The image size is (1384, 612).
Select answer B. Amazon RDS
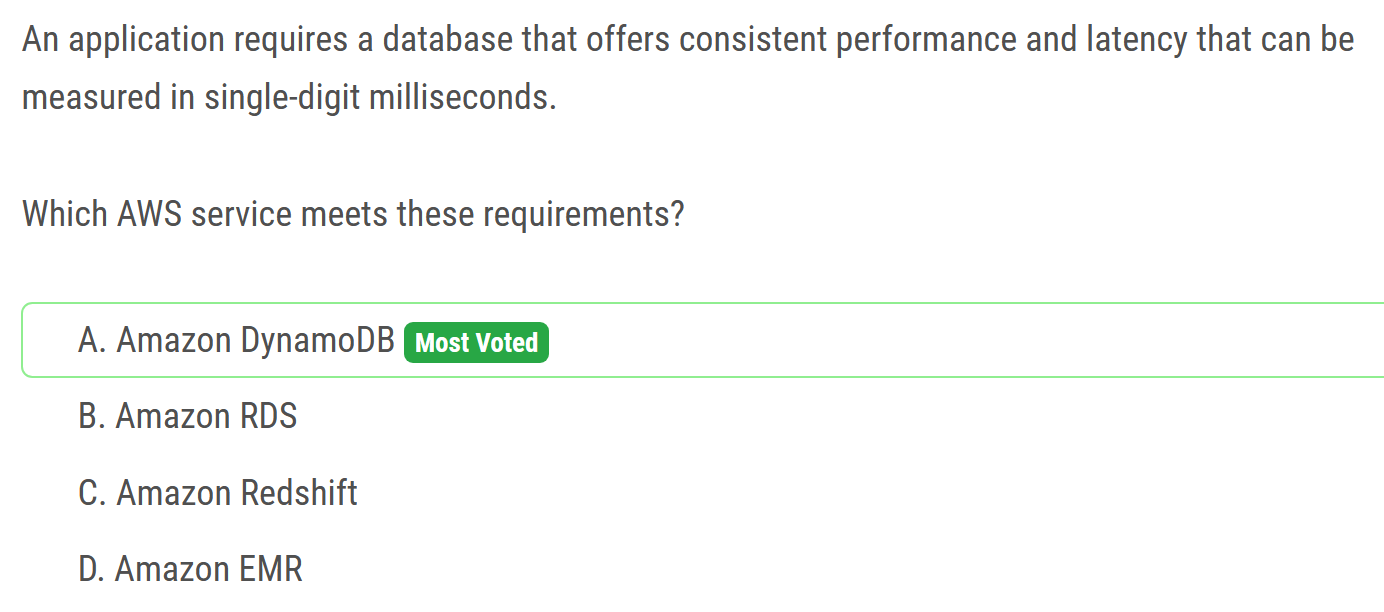188,416
